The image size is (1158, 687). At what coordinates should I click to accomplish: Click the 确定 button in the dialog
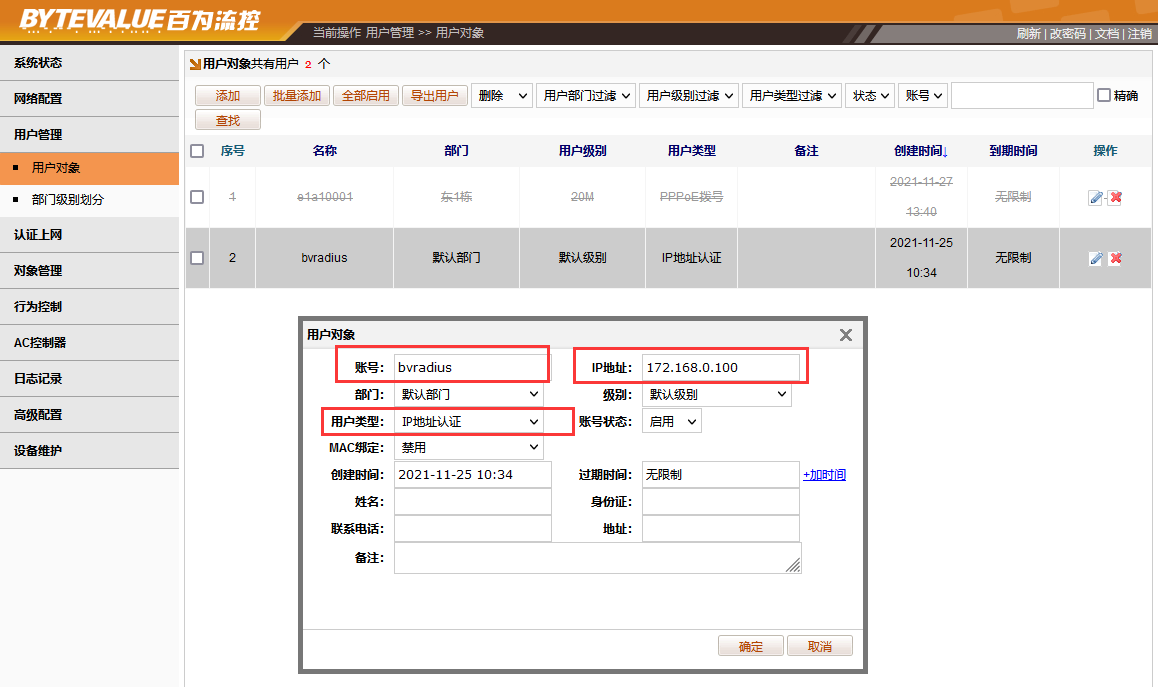750,646
